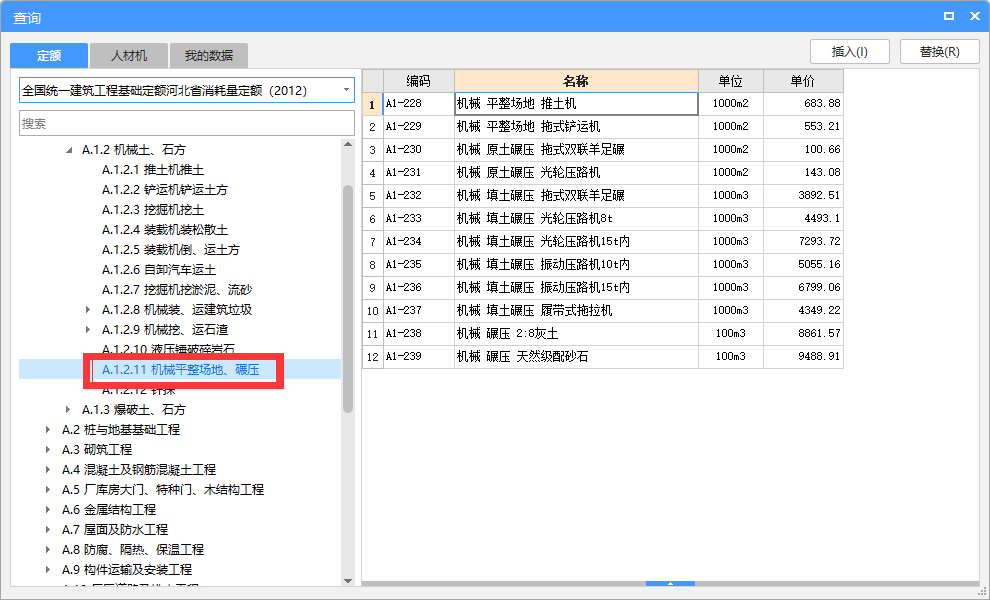The height and width of the screenshot is (600, 990).
Task: Select row 机械 填土碾压 光轮压路机8t
Action: pyautogui.click(x=576, y=219)
